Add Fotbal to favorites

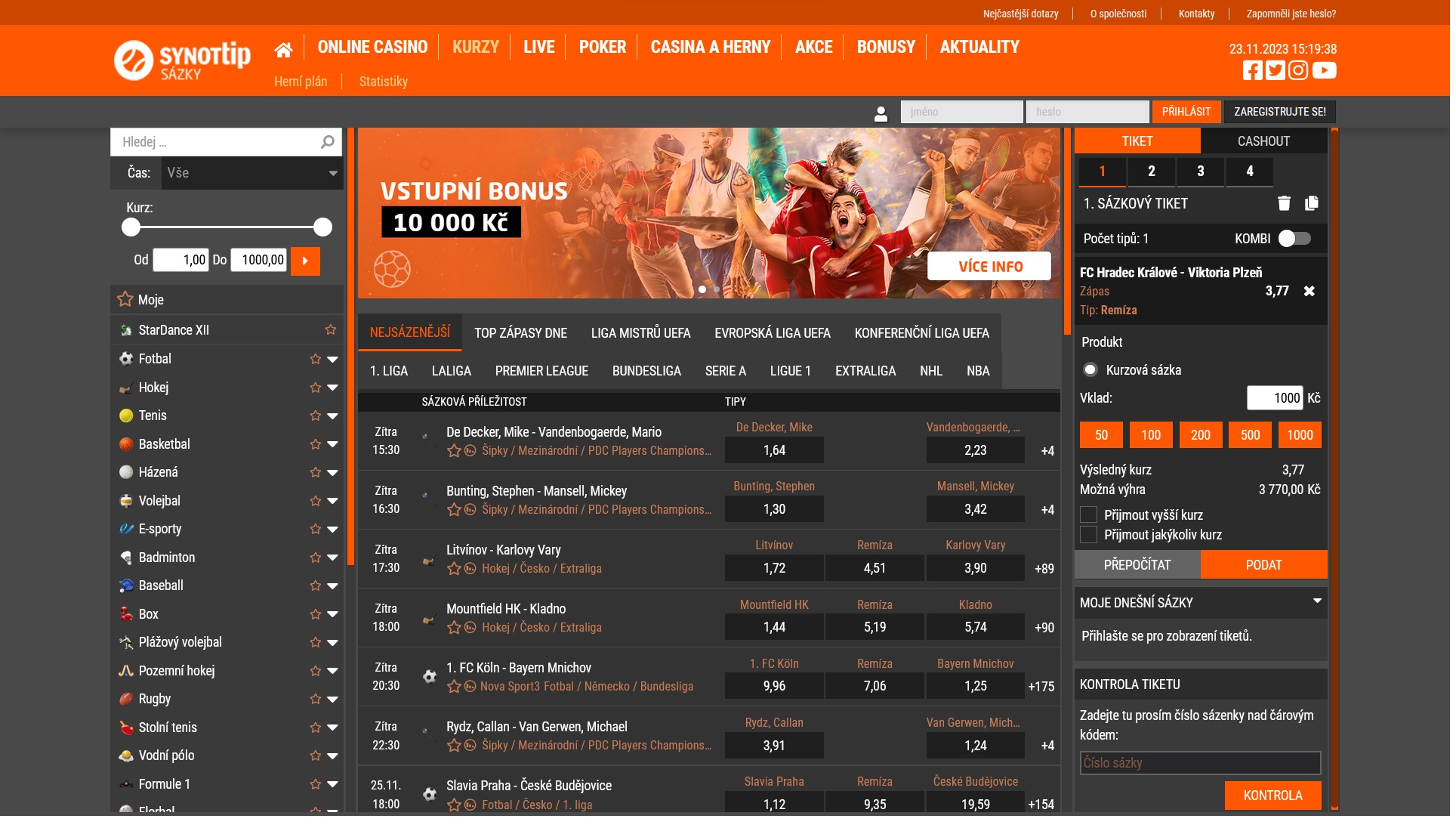click(316, 359)
